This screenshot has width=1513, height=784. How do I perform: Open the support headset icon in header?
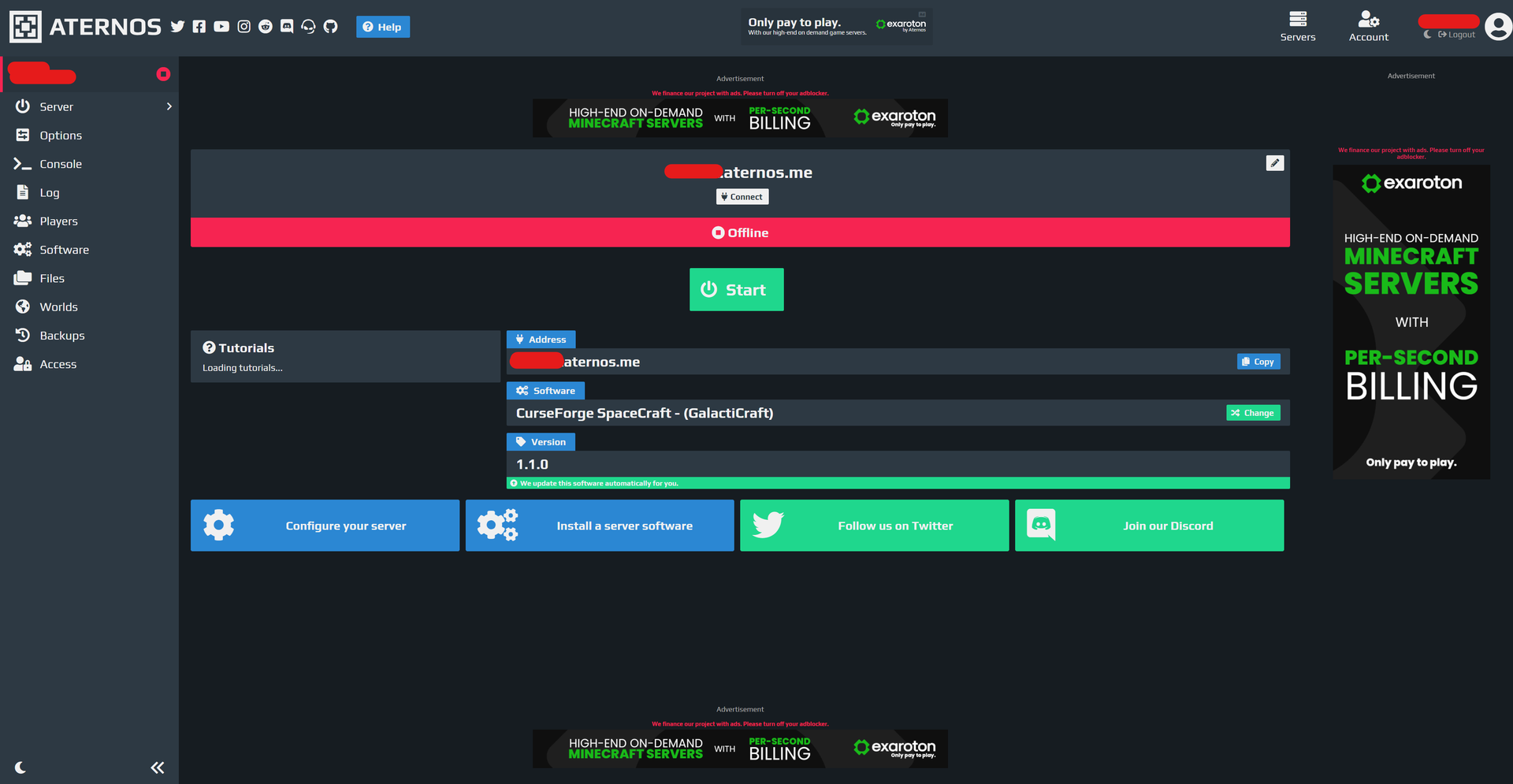pyautogui.click(x=309, y=27)
